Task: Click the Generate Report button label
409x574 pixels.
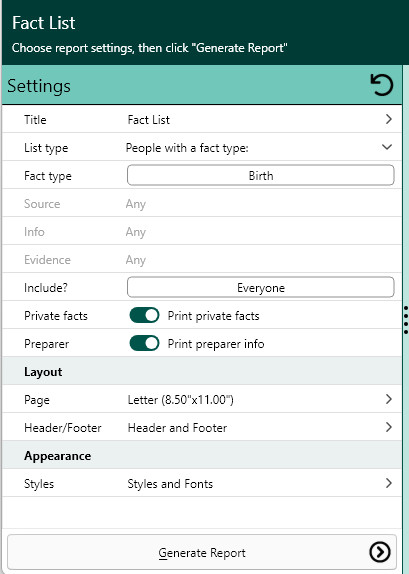Action: click(202, 553)
